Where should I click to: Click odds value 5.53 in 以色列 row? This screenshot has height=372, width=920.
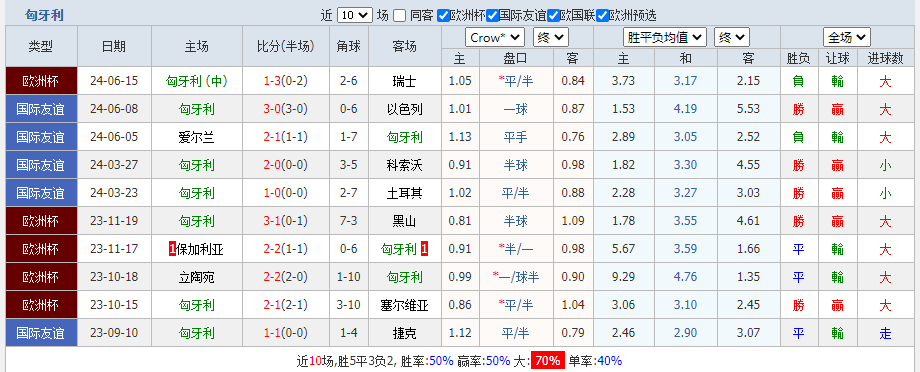click(748, 109)
